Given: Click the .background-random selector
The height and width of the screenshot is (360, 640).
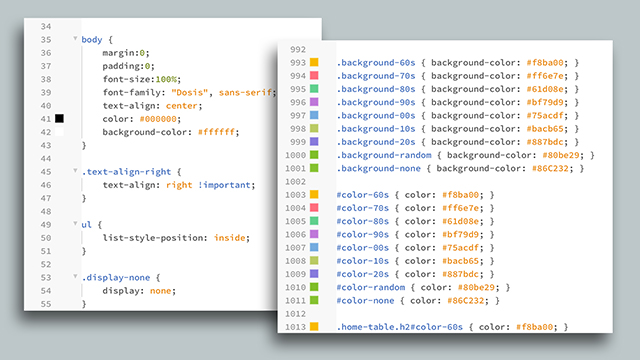Looking at the screenshot, I should (384, 155).
